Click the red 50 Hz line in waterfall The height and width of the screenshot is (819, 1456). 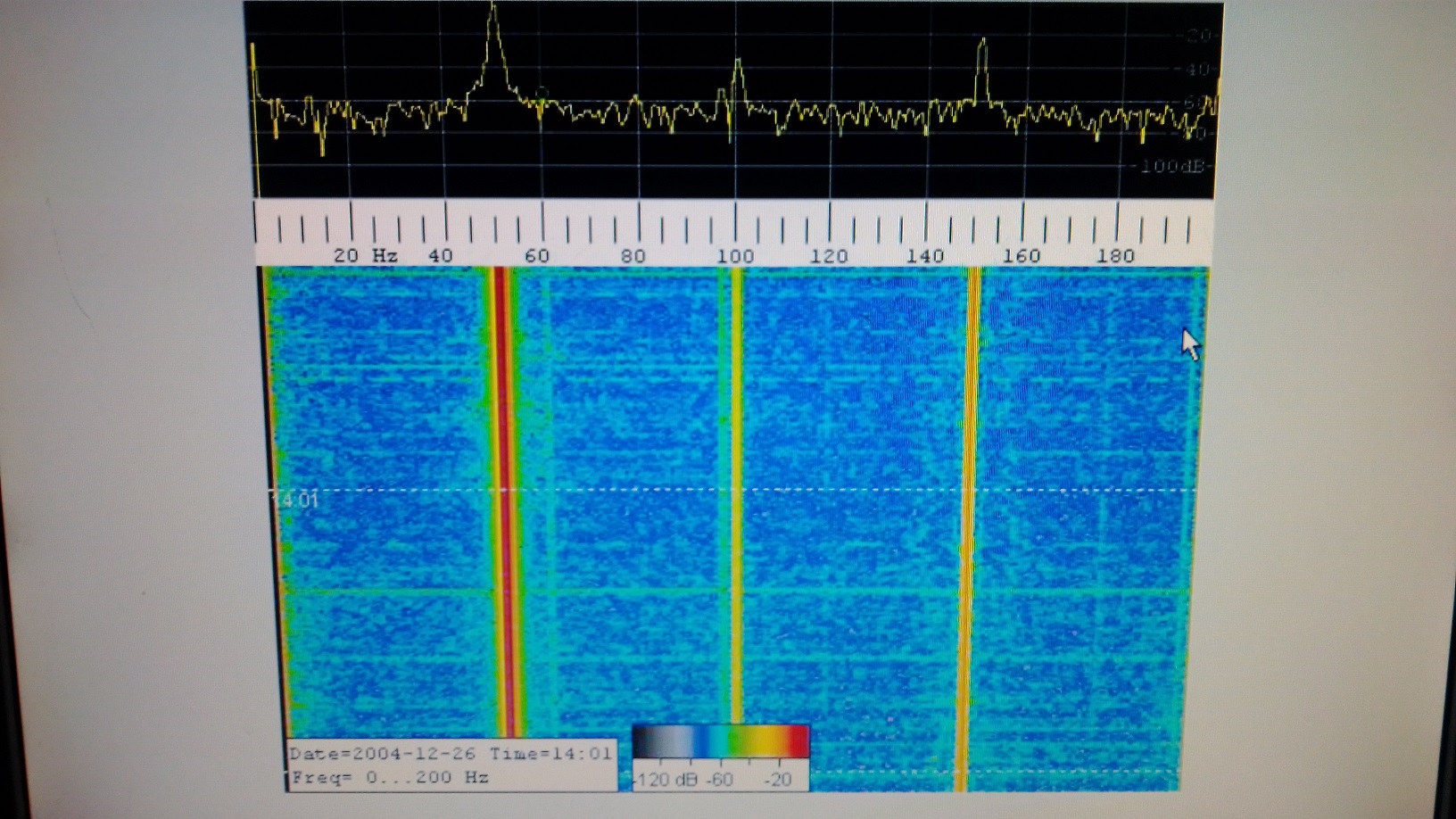tap(505, 500)
